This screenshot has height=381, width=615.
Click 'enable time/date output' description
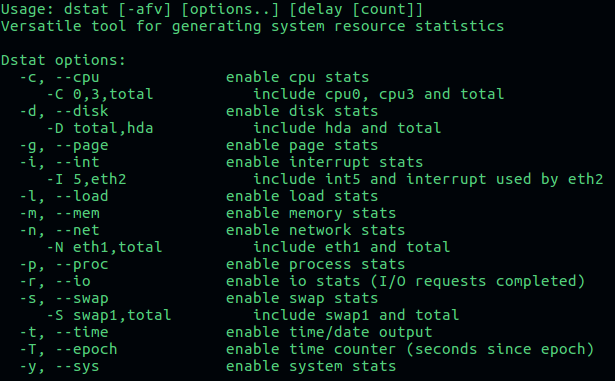329,333
